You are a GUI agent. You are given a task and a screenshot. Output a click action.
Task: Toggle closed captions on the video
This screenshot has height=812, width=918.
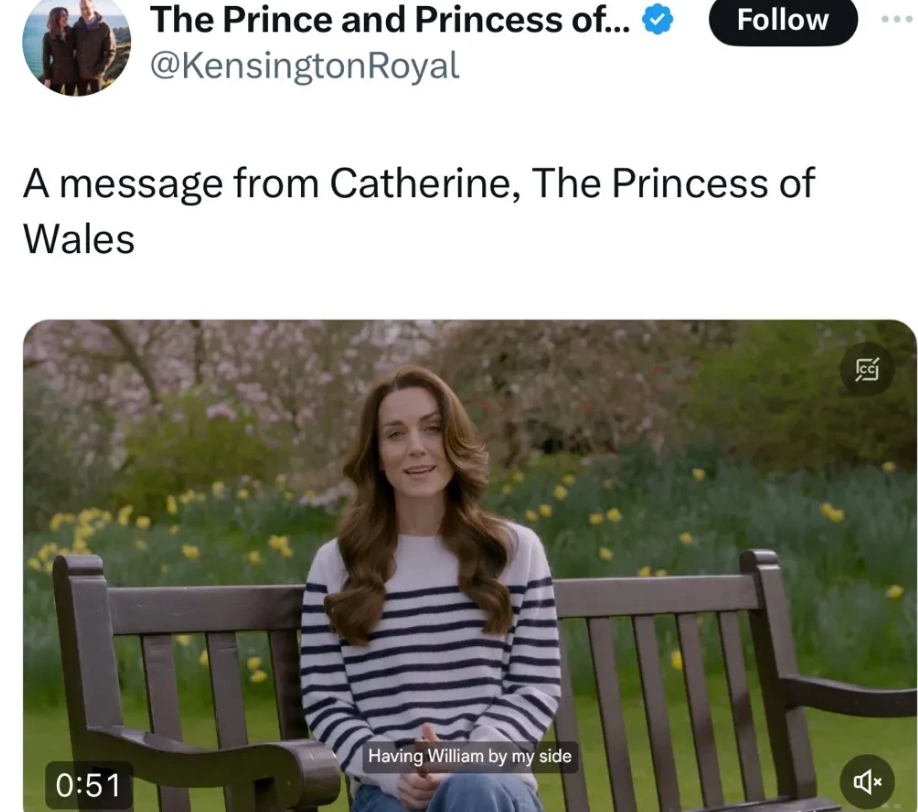(x=866, y=369)
